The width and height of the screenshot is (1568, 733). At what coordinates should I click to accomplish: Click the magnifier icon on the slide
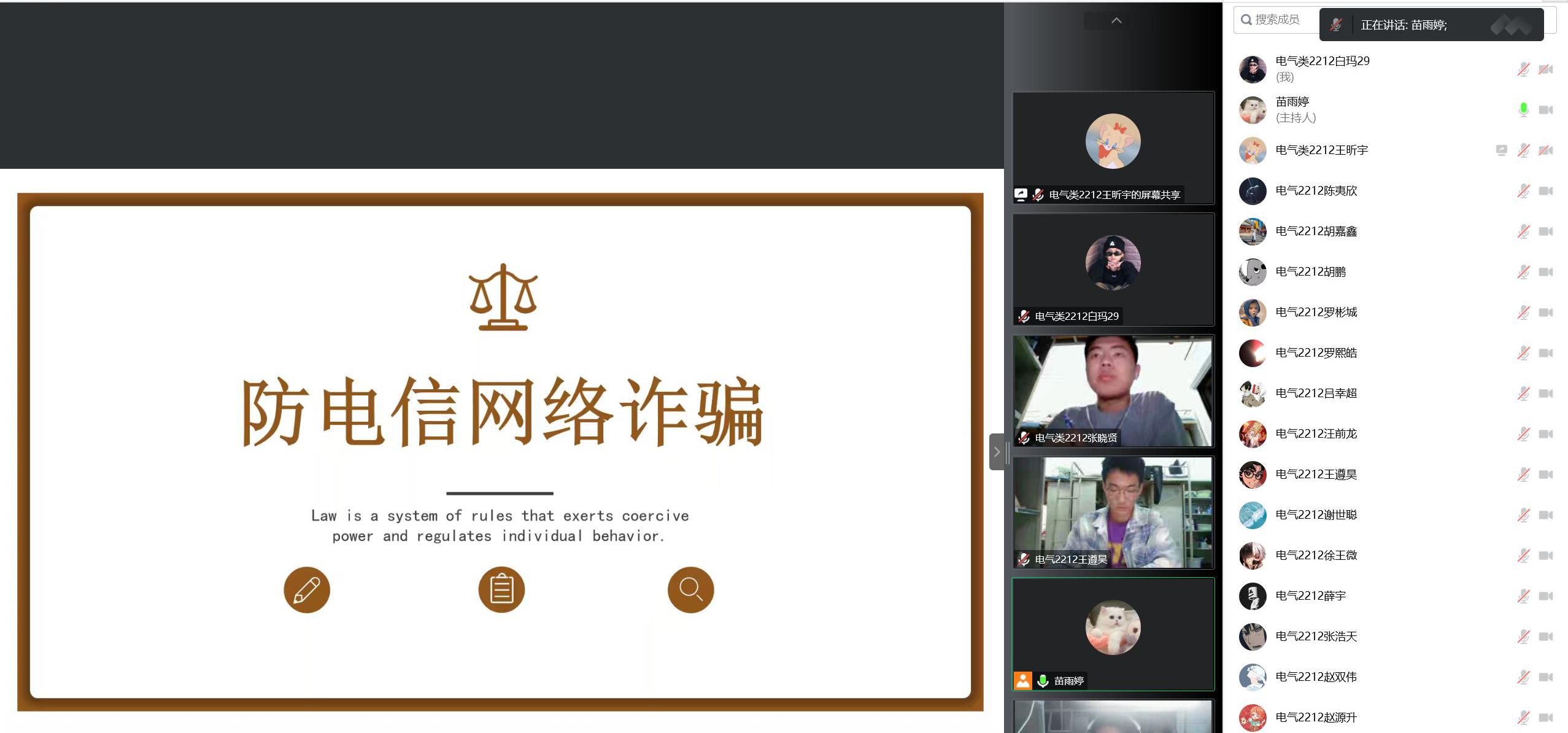(x=690, y=590)
